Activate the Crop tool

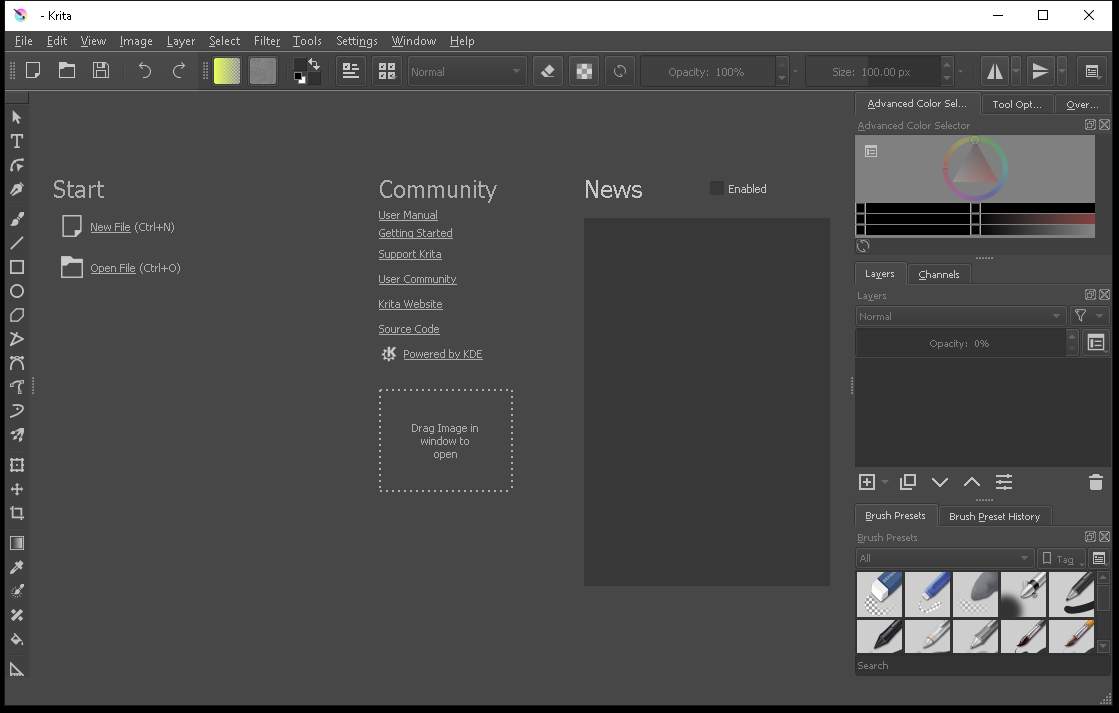[x=16, y=513]
